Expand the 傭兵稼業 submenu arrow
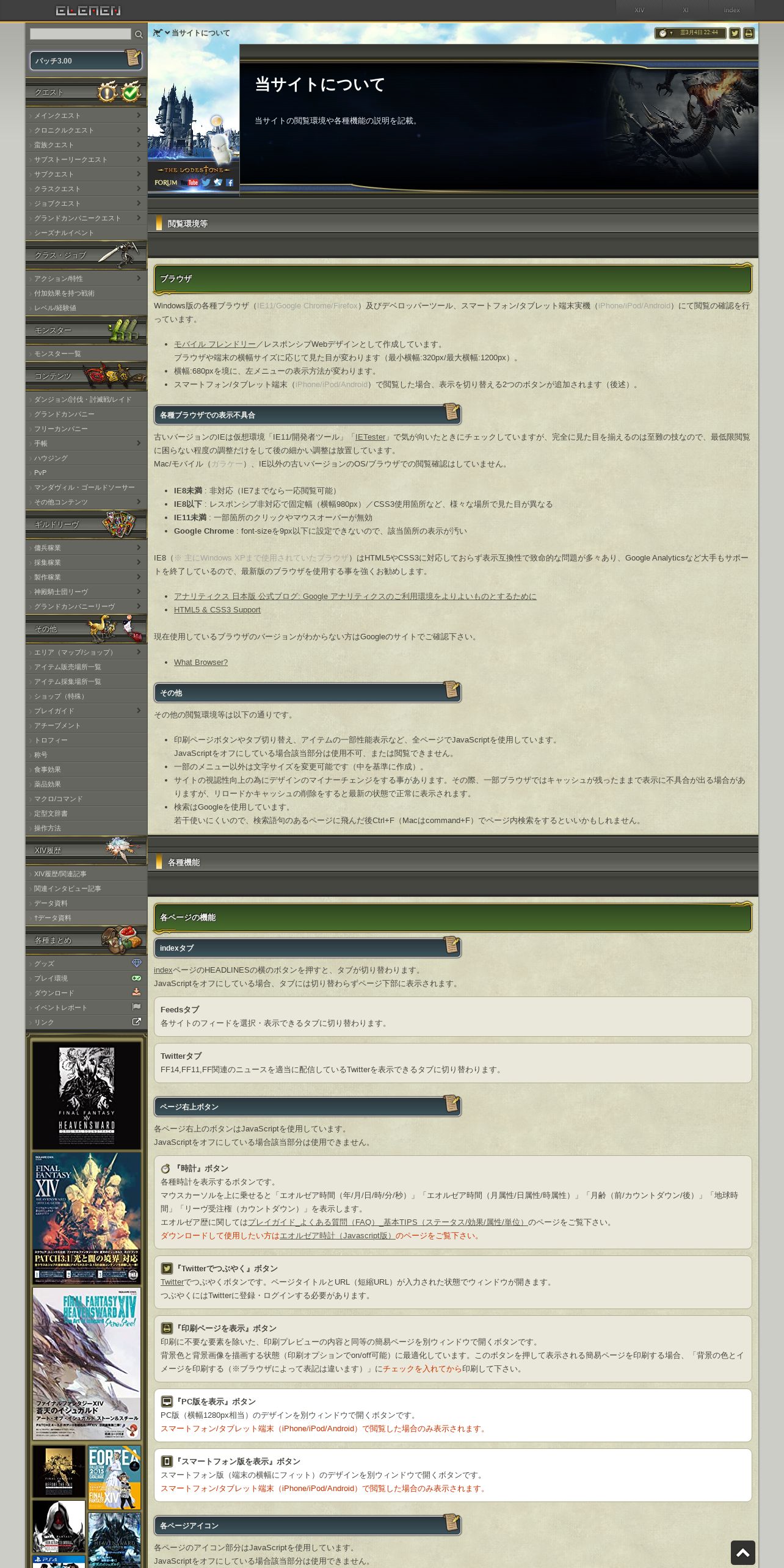Image resolution: width=784 pixels, height=1568 pixels. coord(139,547)
